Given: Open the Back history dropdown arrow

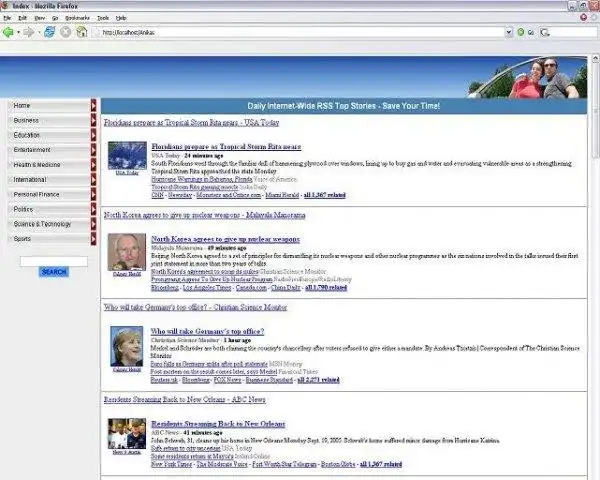Looking at the screenshot, I should (x=18, y=33).
